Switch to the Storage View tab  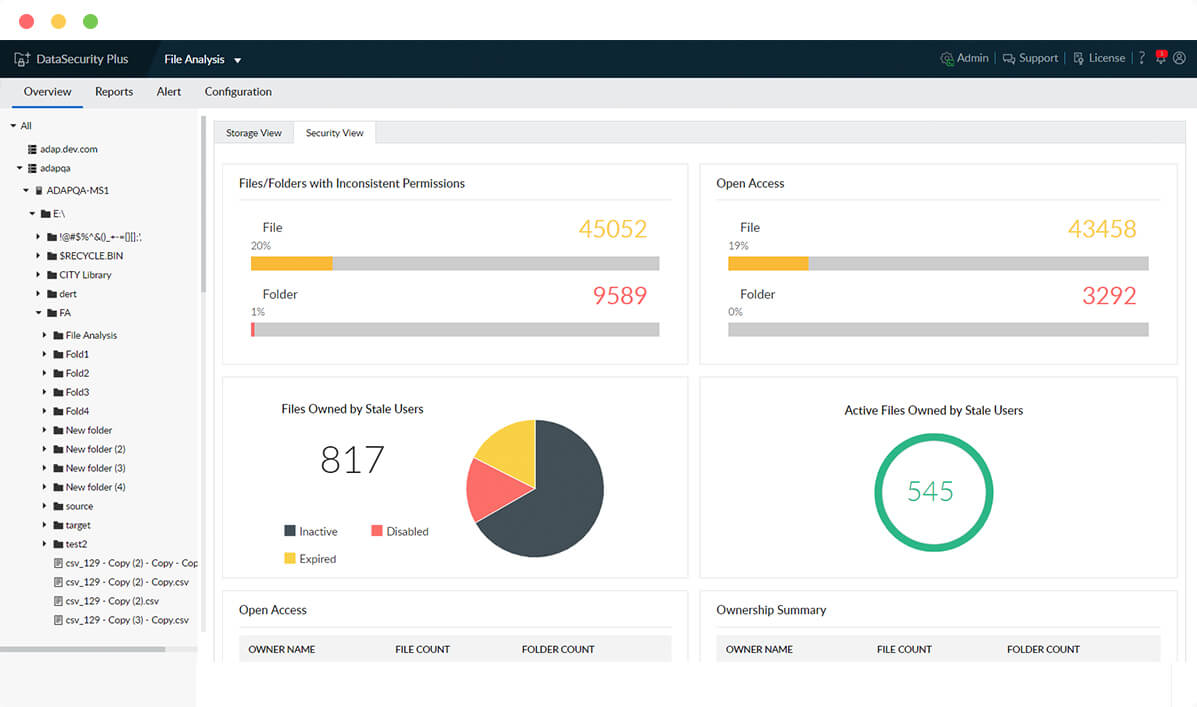point(252,131)
